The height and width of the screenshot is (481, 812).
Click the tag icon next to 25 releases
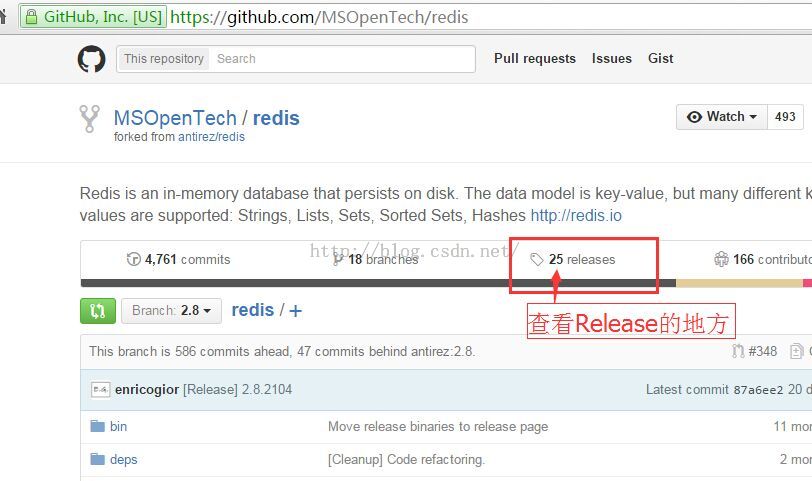[537, 259]
